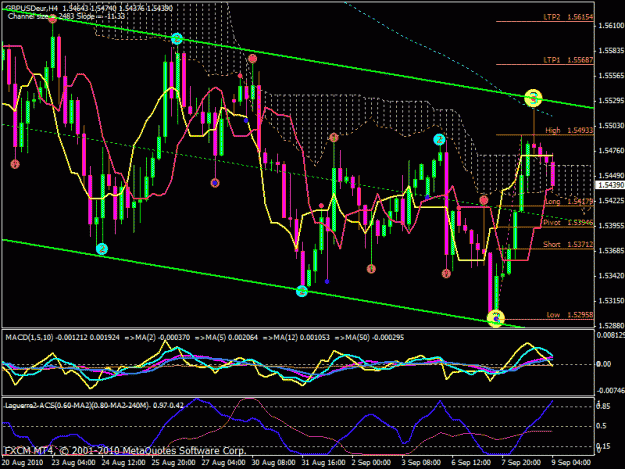Click the 25 Aug 20:00 time label
This screenshot has width=625, height=469.
pos(173,463)
